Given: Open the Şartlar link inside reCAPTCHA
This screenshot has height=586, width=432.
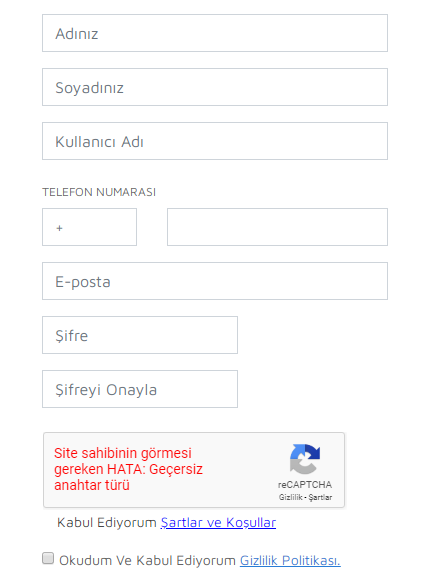Looking at the screenshot, I should click(x=320, y=497).
